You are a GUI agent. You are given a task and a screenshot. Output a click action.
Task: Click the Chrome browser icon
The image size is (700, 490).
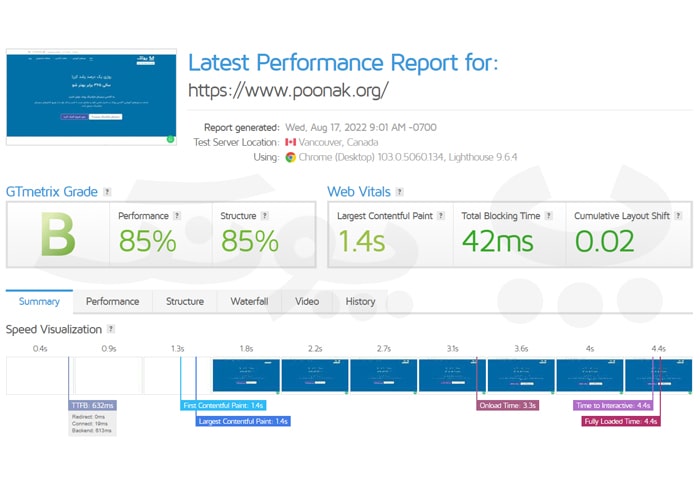click(291, 157)
